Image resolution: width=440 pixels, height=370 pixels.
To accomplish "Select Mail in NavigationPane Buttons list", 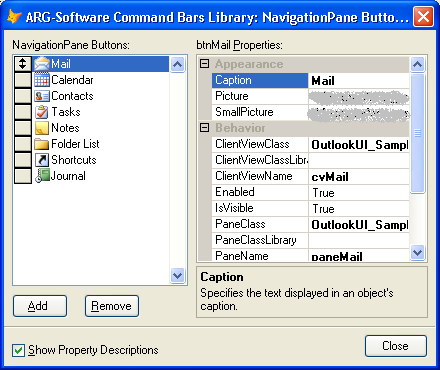I will pos(101,64).
